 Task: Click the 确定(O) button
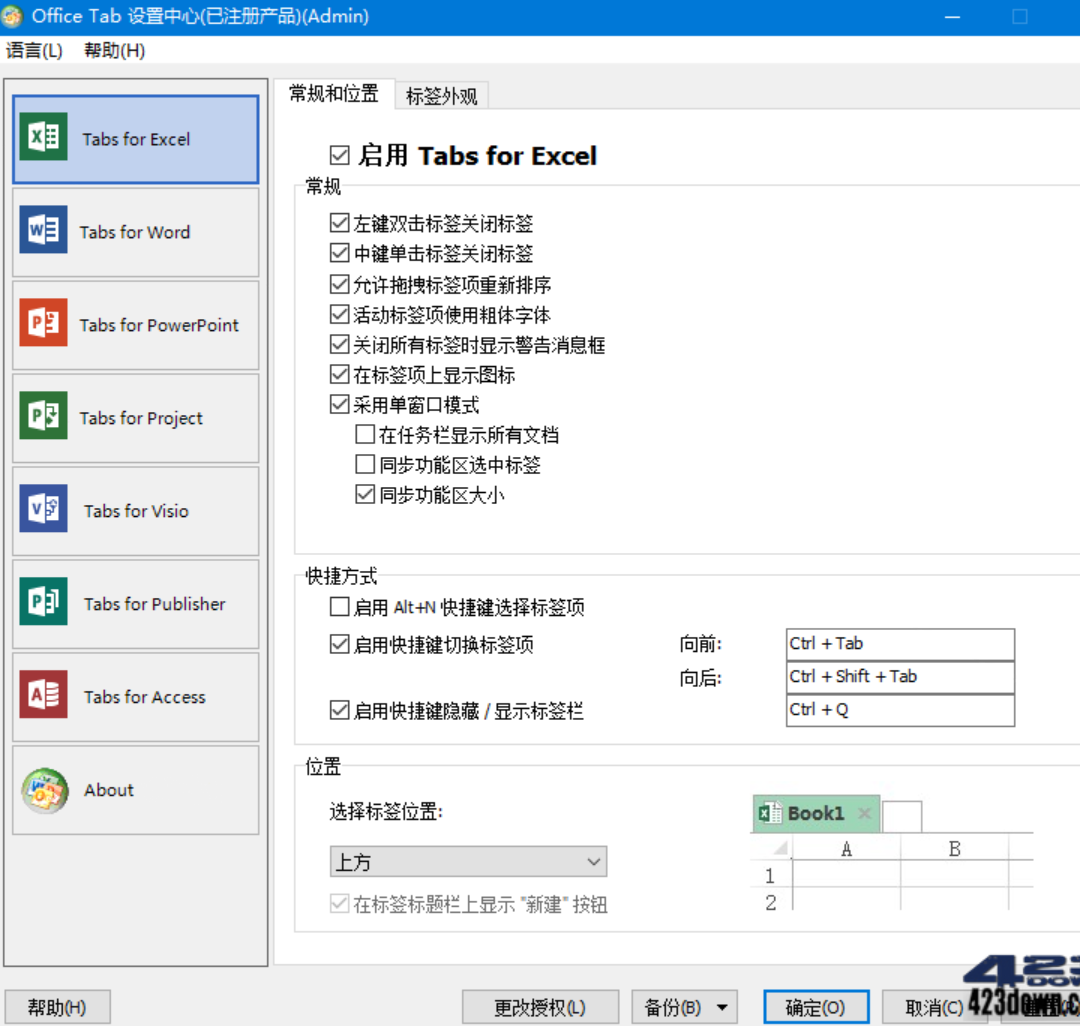[816, 1007]
